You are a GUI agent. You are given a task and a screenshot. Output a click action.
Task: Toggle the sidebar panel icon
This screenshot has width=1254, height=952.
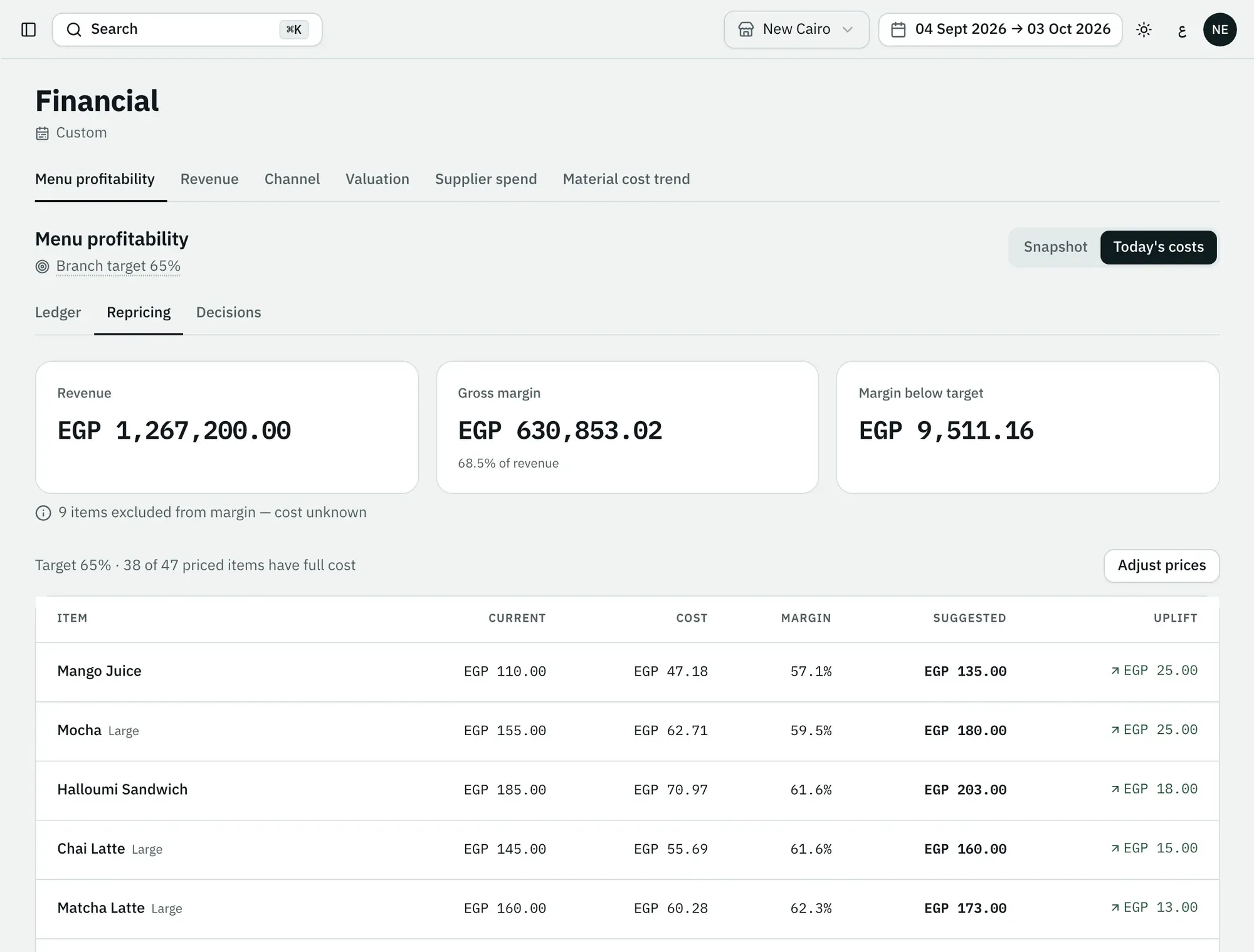pos(29,29)
